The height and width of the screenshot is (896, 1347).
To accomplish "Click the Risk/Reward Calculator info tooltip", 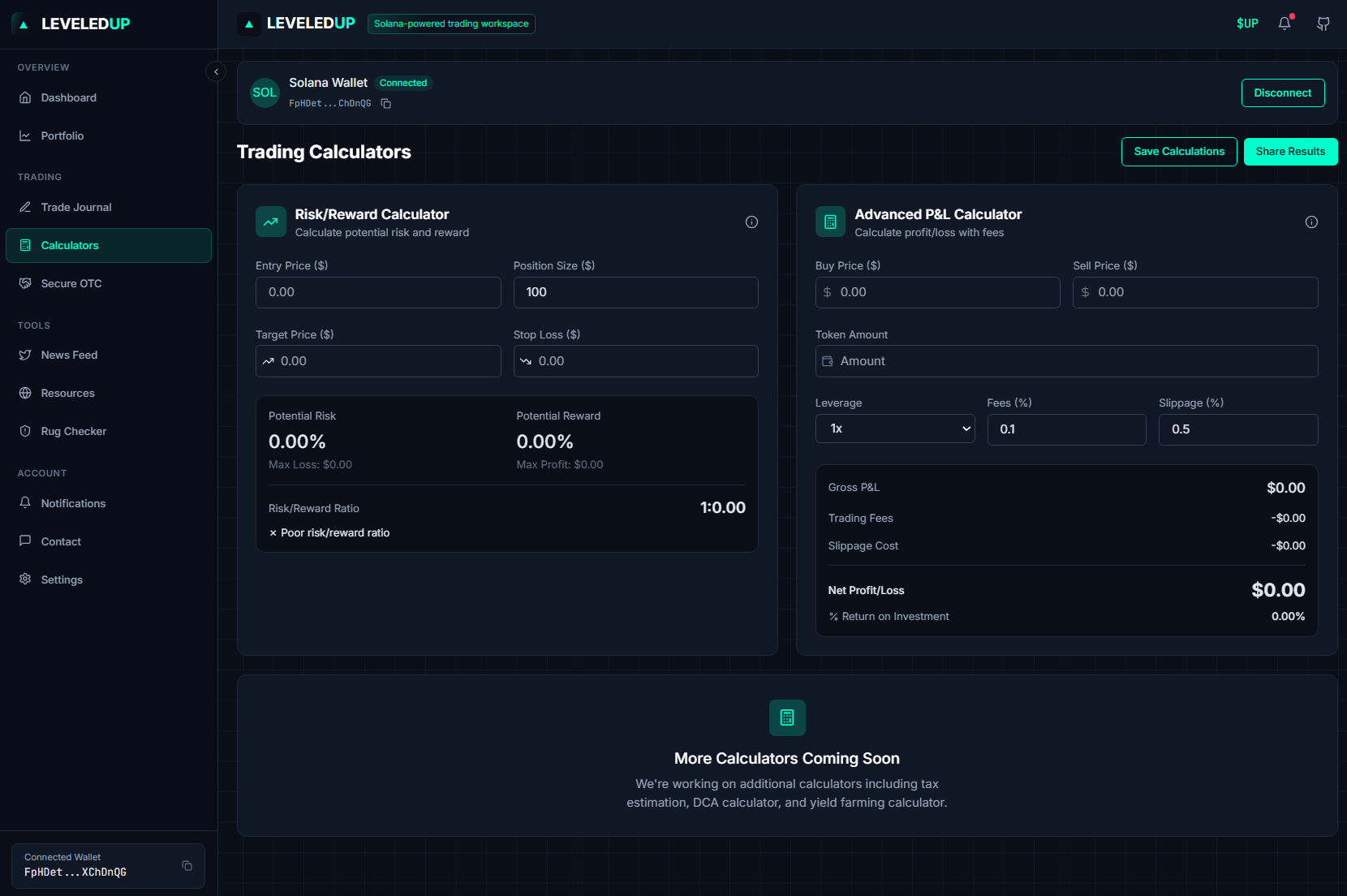I will (751, 222).
